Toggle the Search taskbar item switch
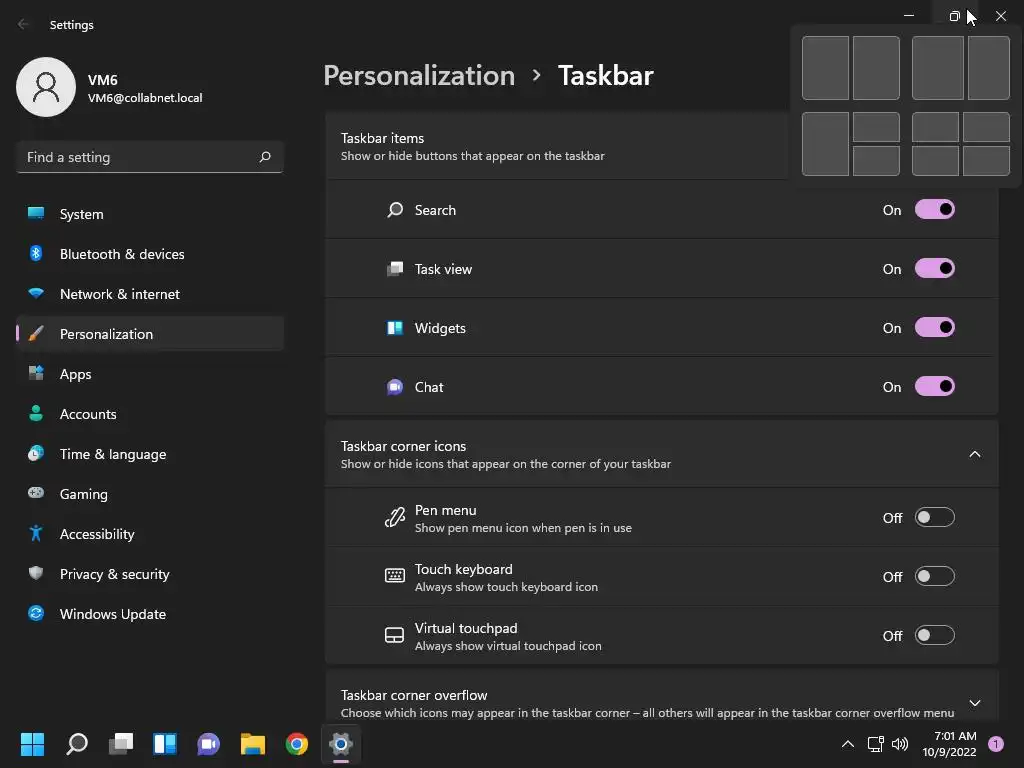 pyautogui.click(x=935, y=210)
